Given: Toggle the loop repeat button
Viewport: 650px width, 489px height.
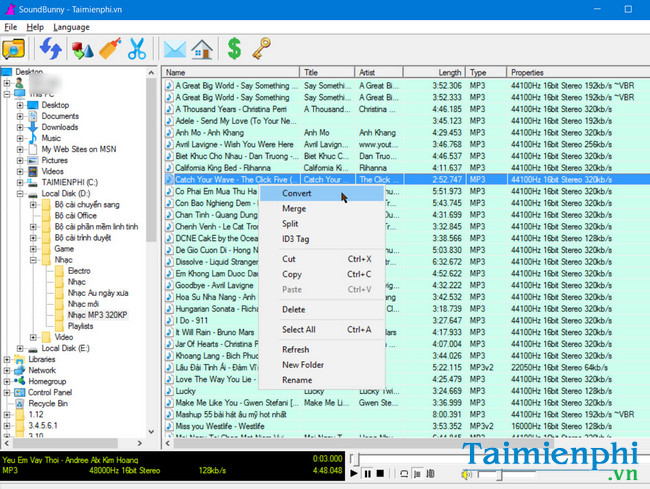Looking at the screenshot, I should 404,473.
